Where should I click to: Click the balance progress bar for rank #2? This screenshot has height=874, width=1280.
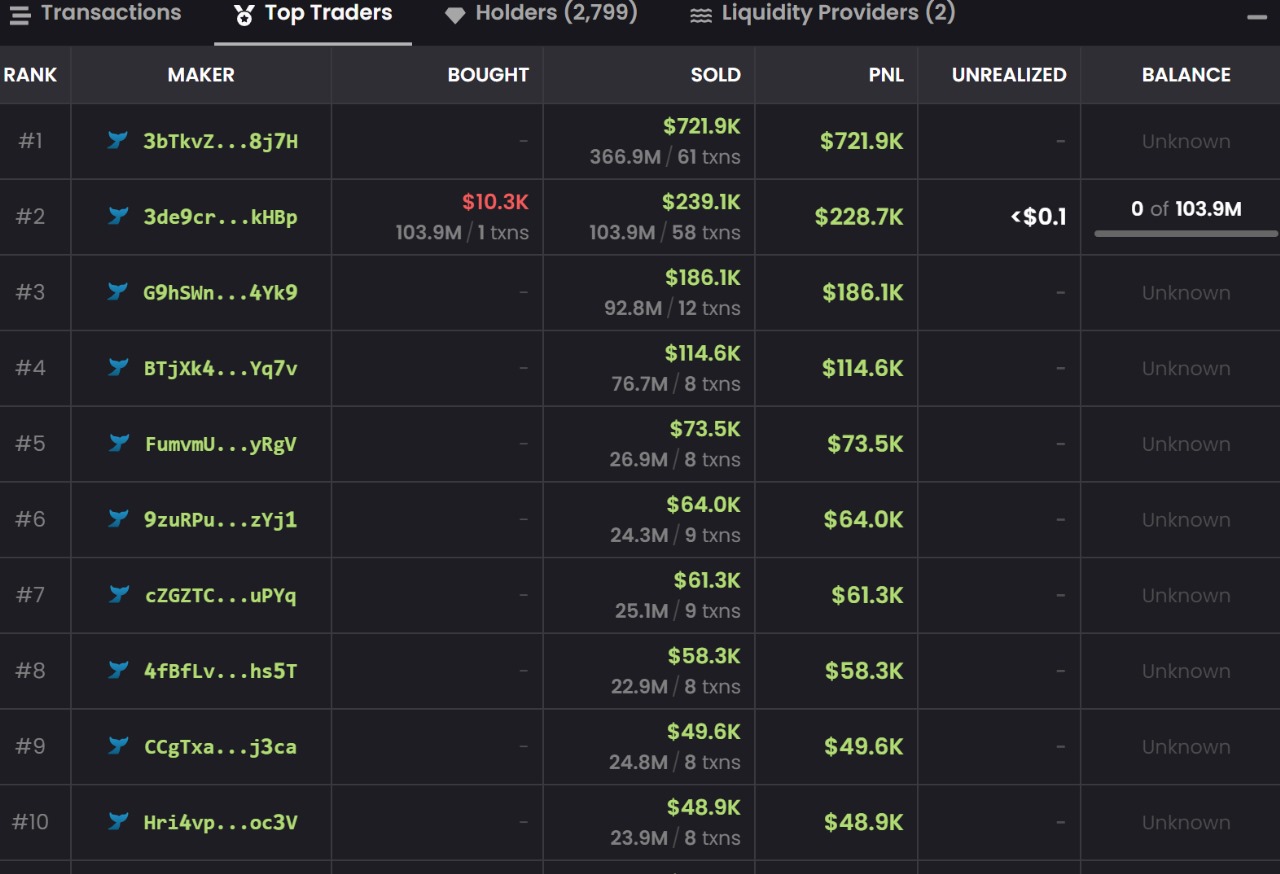1186,234
